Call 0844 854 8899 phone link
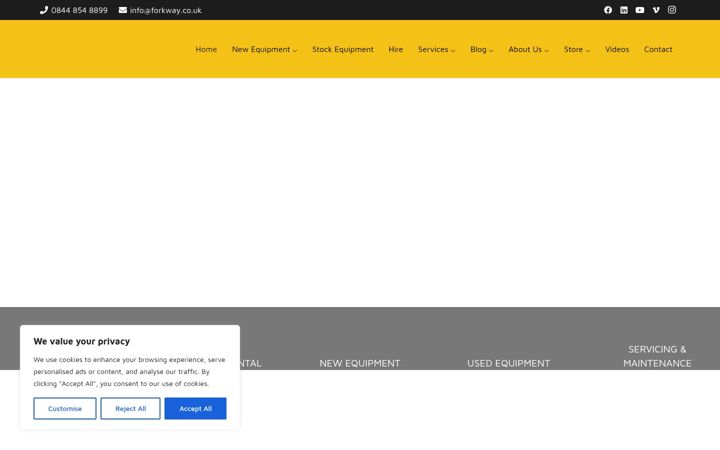 (79, 10)
